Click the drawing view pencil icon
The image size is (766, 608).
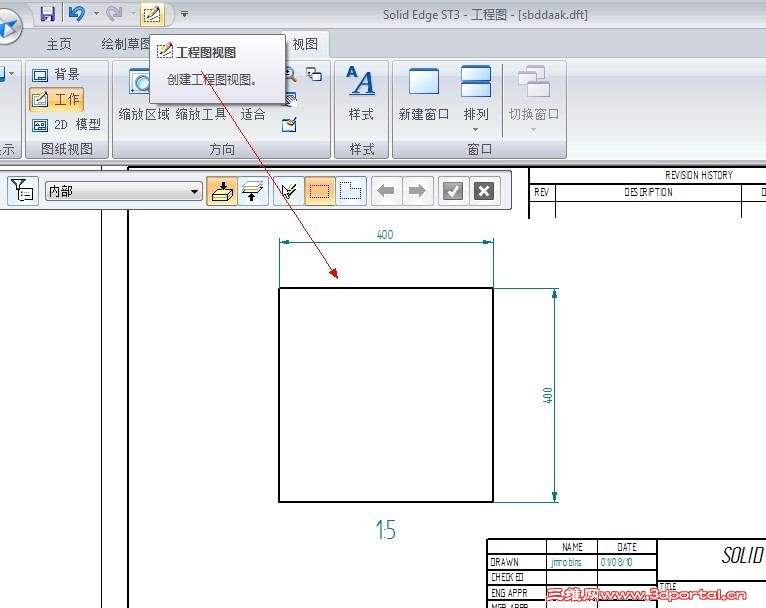tap(152, 15)
